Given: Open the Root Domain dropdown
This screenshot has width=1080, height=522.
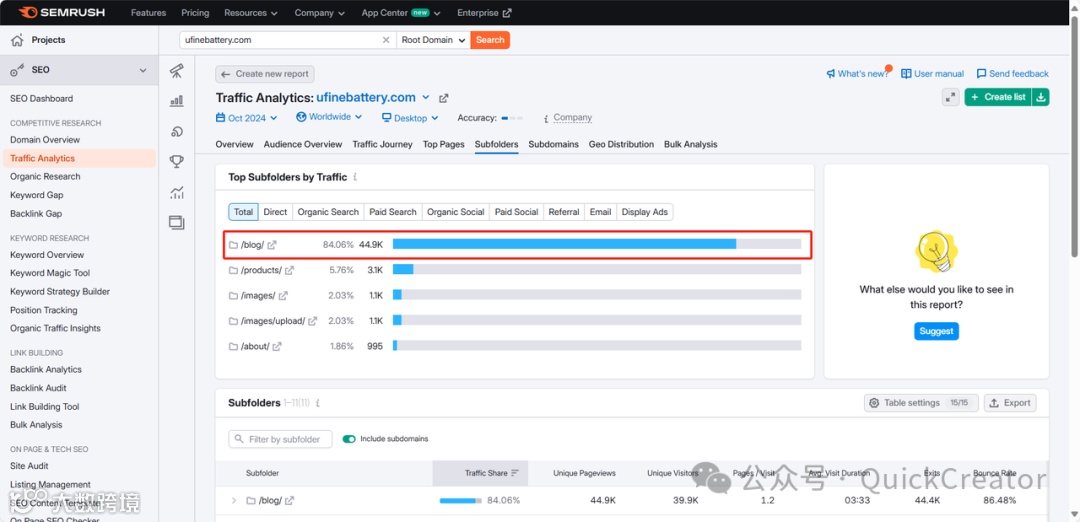Looking at the screenshot, I should pos(434,40).
